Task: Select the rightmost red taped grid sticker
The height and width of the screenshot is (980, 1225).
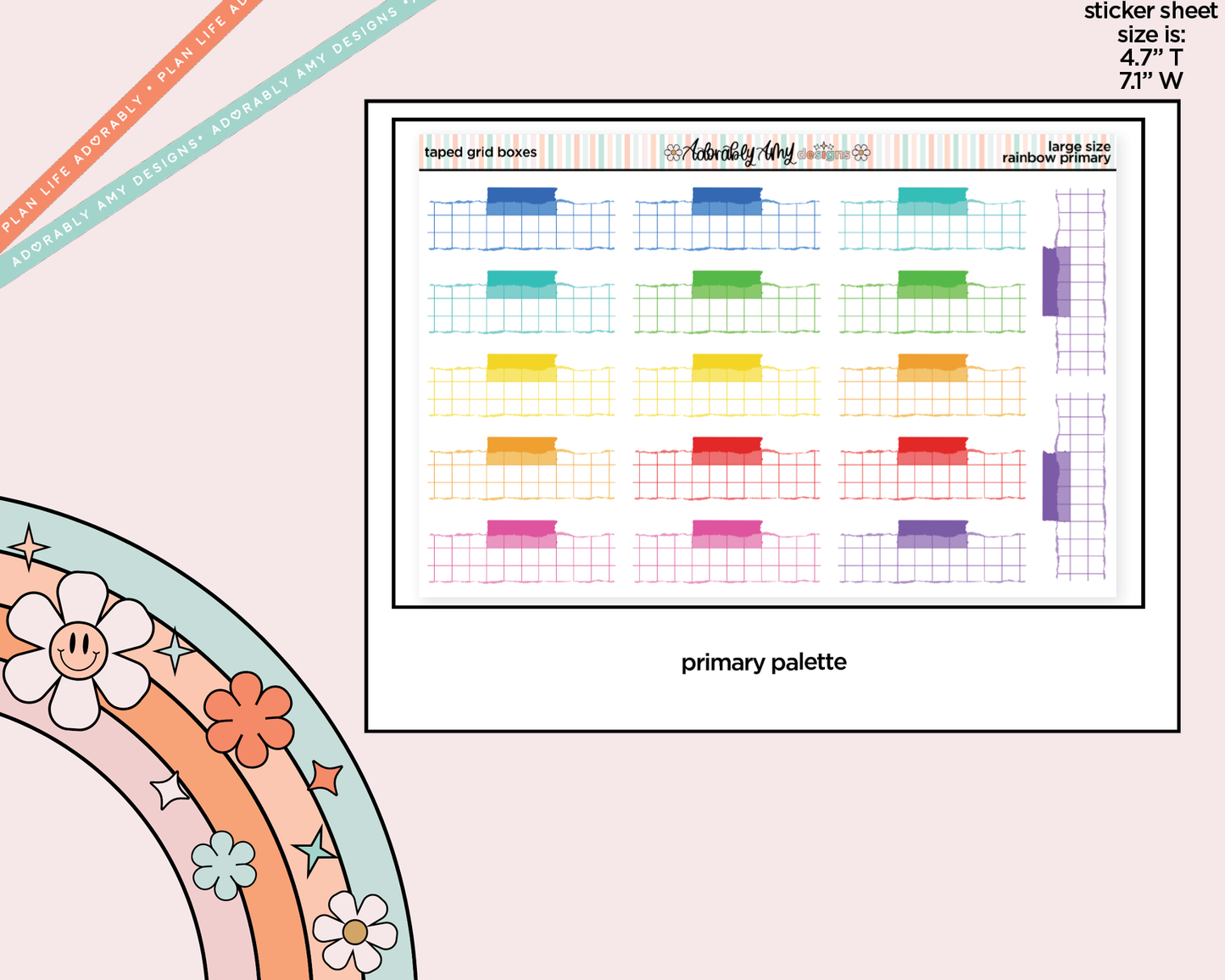Action: 933,468
